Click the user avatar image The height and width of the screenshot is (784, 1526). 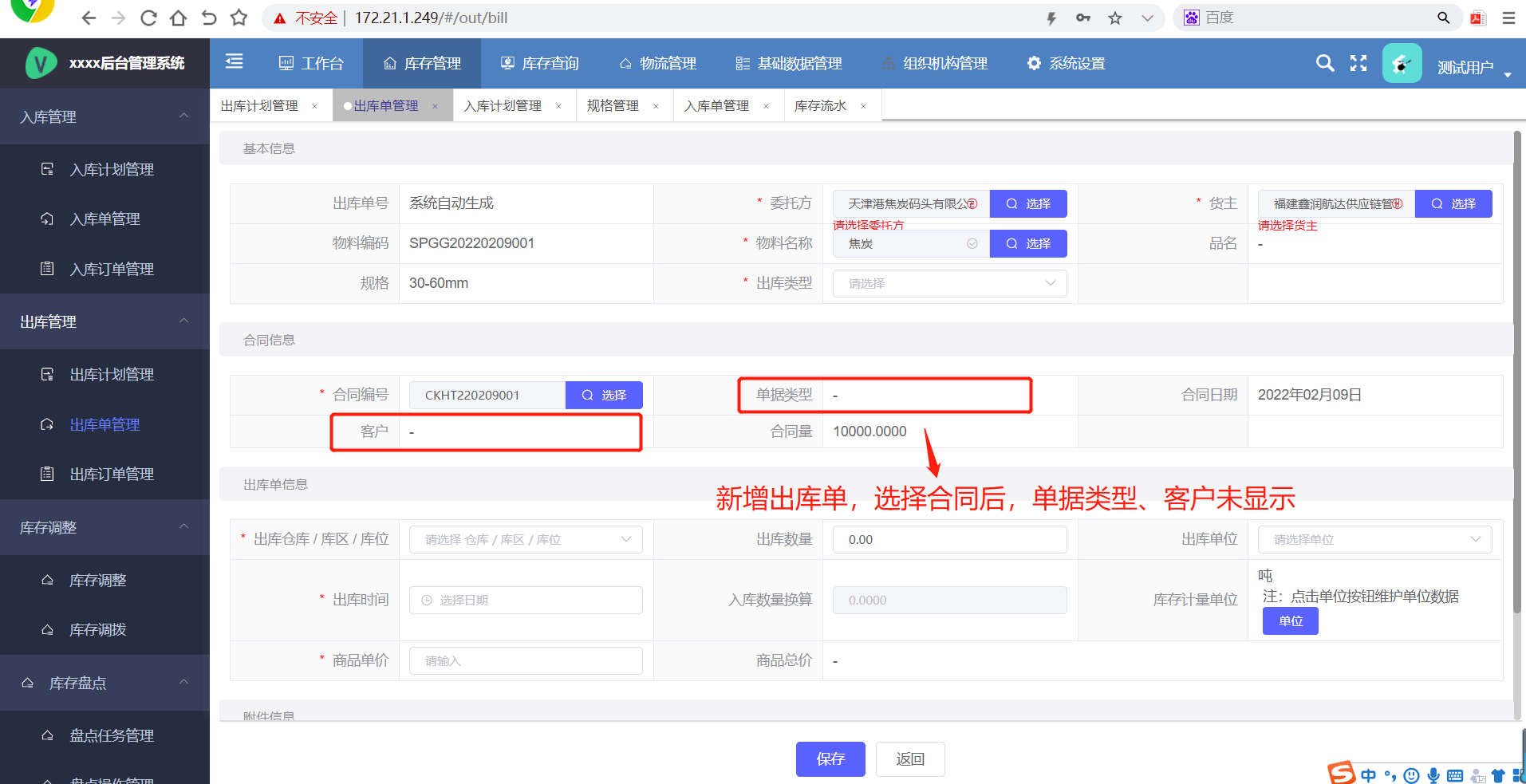tap(1402, 63)
